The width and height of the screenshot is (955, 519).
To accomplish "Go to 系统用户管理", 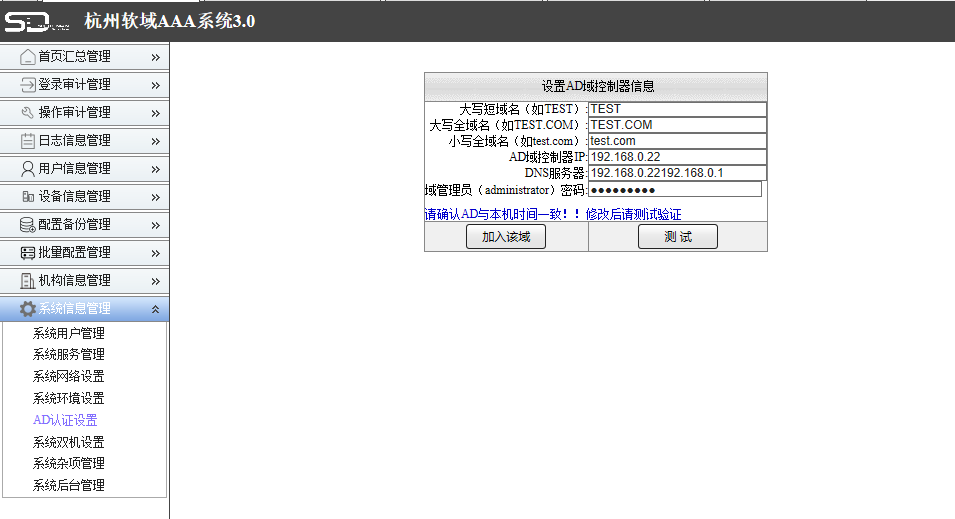I will tap(69, 333).
